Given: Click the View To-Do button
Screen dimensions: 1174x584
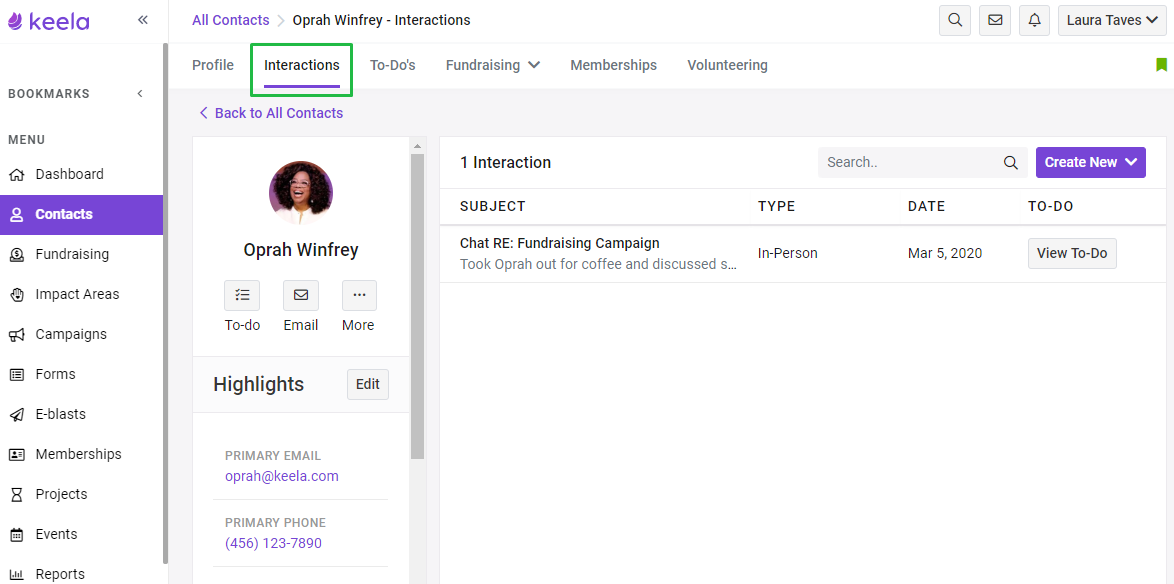Looking at the screenshot, I should tap(1072, 253).
